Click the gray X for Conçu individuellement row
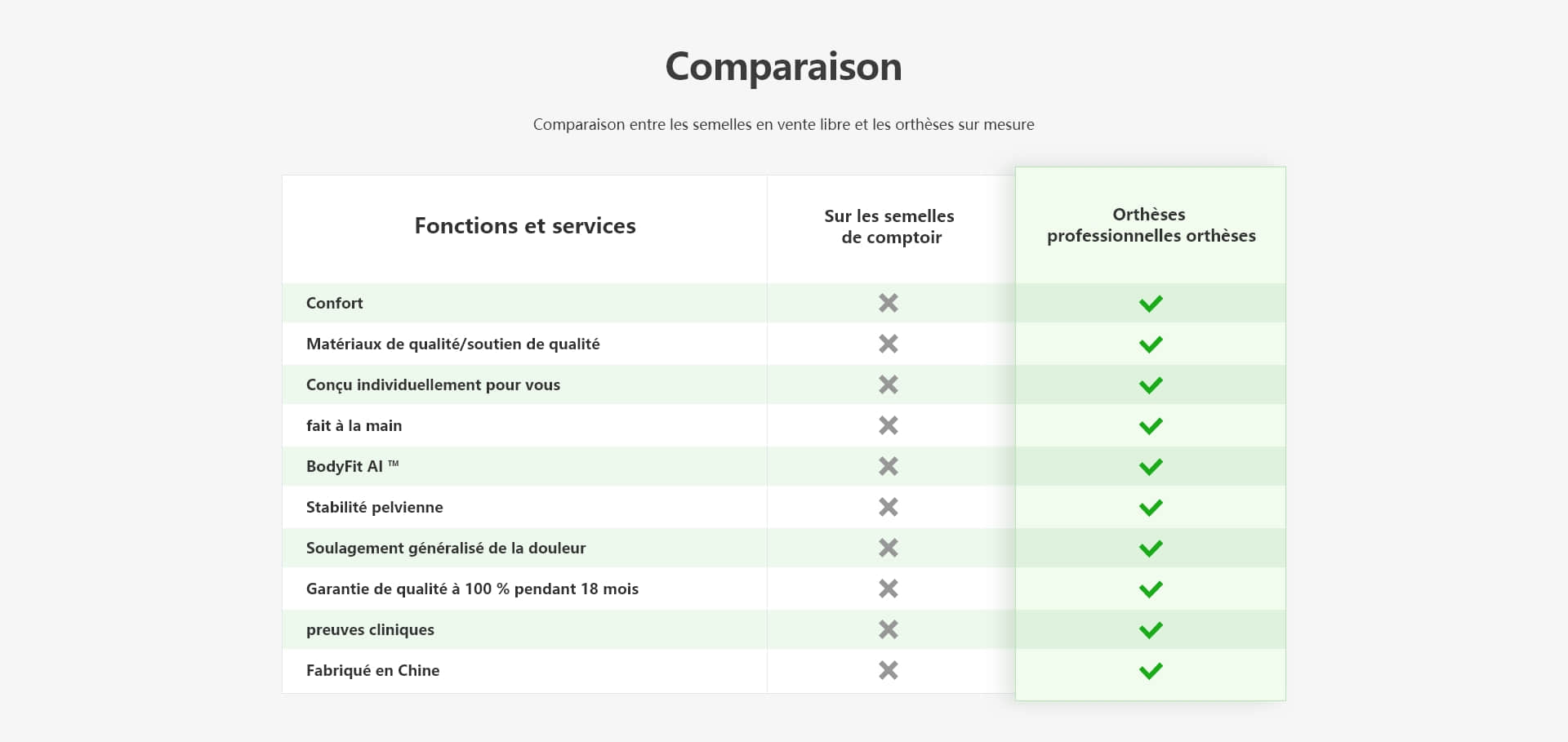Image resolution: width=1568 pixels, height=742 pixels. (889, 384)
